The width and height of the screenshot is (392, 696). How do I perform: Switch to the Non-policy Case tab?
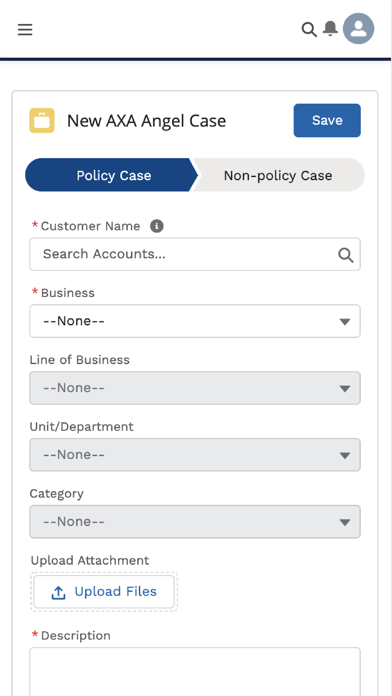(x=278, y=175)
